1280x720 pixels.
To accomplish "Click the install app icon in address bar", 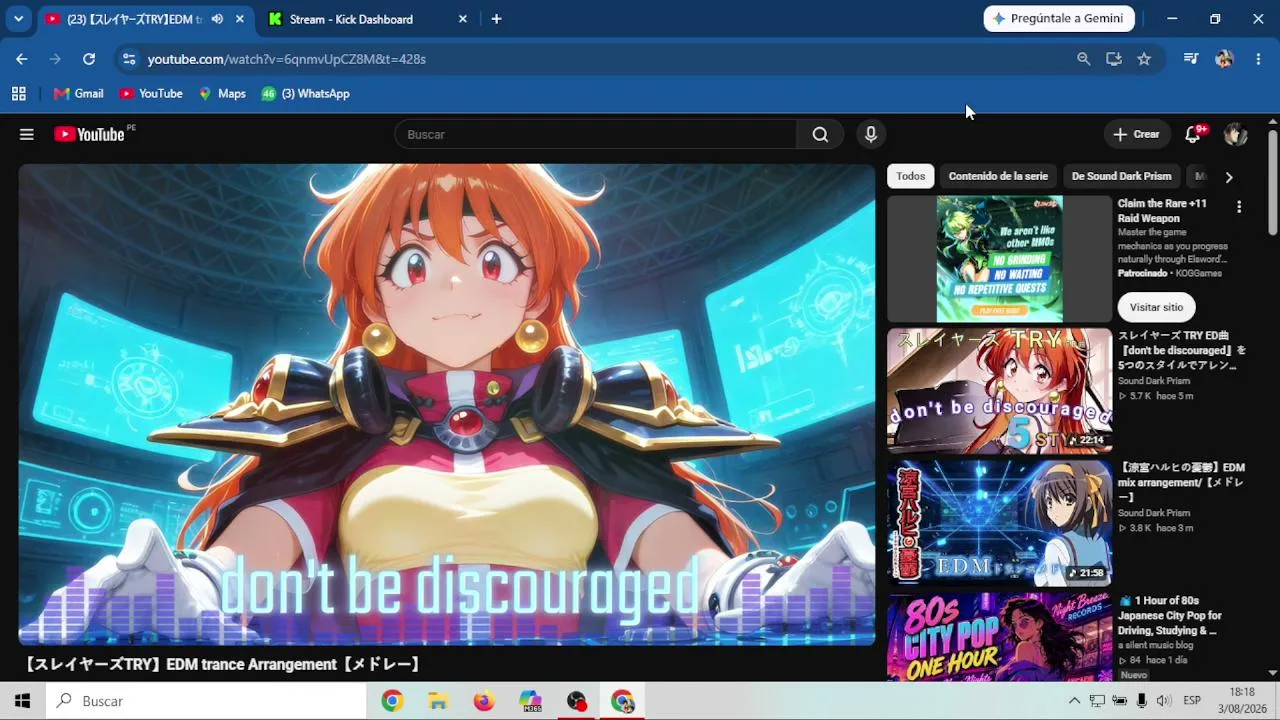I will [1114, 59].
